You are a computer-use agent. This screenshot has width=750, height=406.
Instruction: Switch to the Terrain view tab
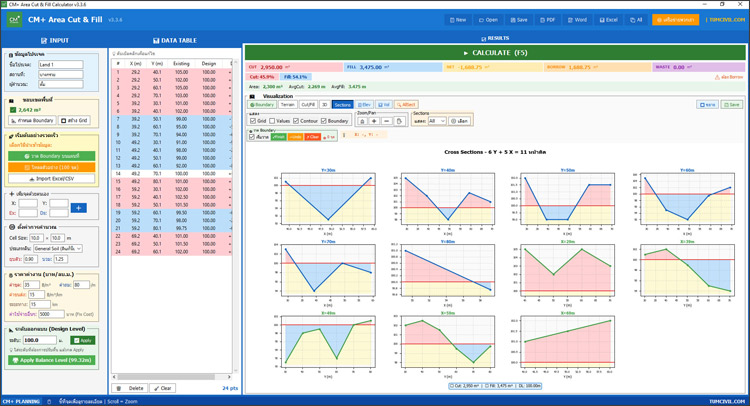pos(288,104)
